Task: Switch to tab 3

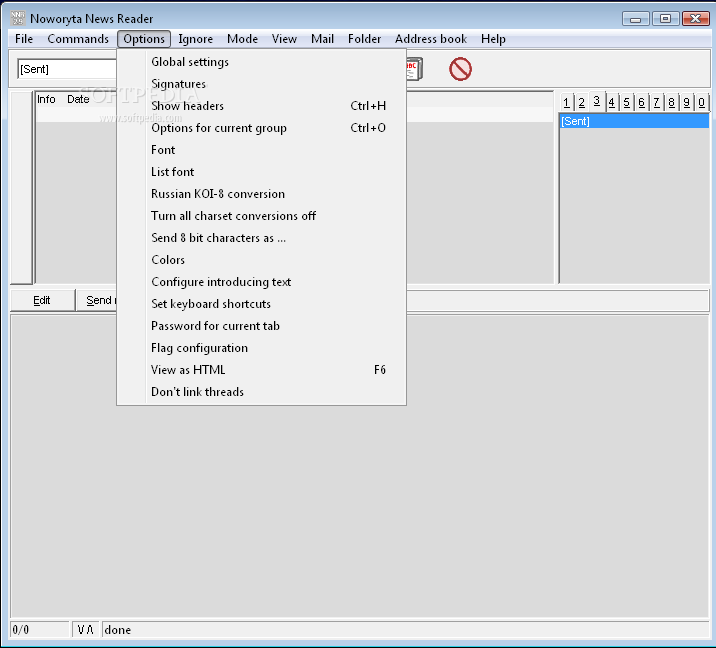Action: click(x=596, y=101)
